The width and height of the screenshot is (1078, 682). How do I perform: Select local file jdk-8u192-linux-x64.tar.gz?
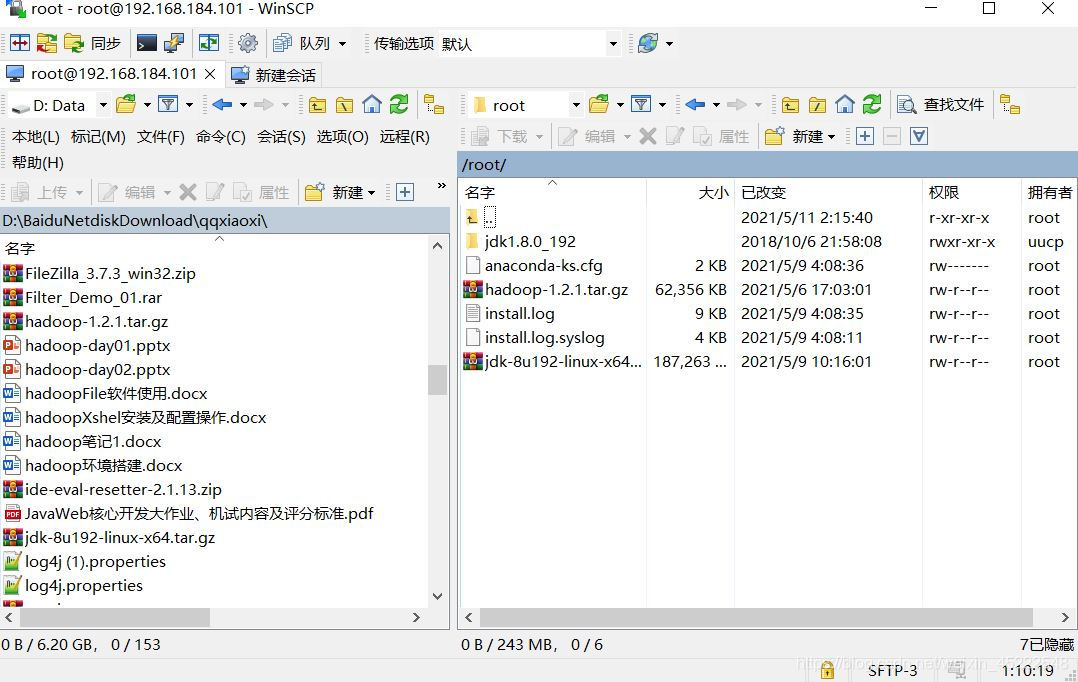[120, 538]
